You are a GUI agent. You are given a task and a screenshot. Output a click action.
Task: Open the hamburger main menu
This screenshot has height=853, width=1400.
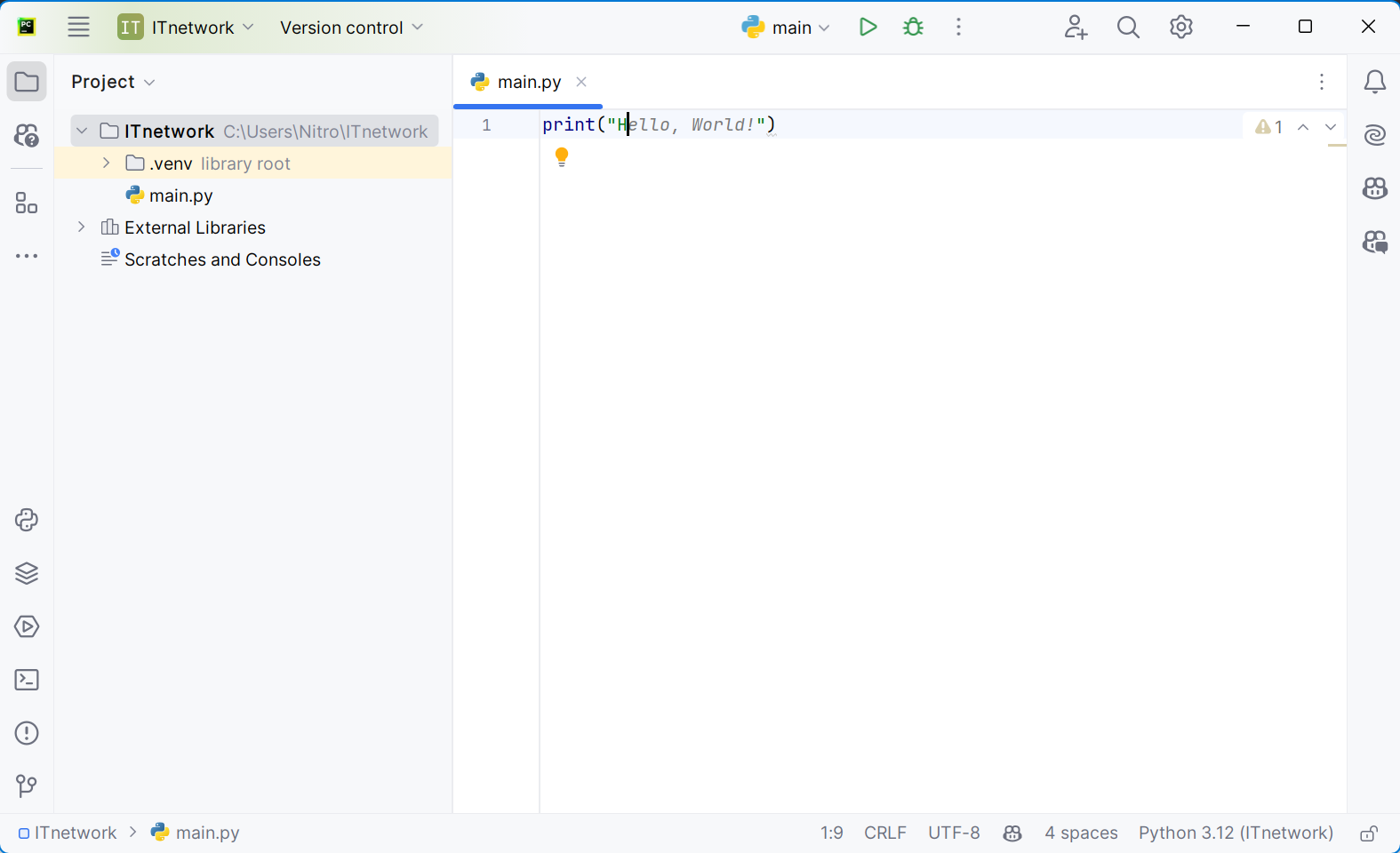(x=79, y=28)
